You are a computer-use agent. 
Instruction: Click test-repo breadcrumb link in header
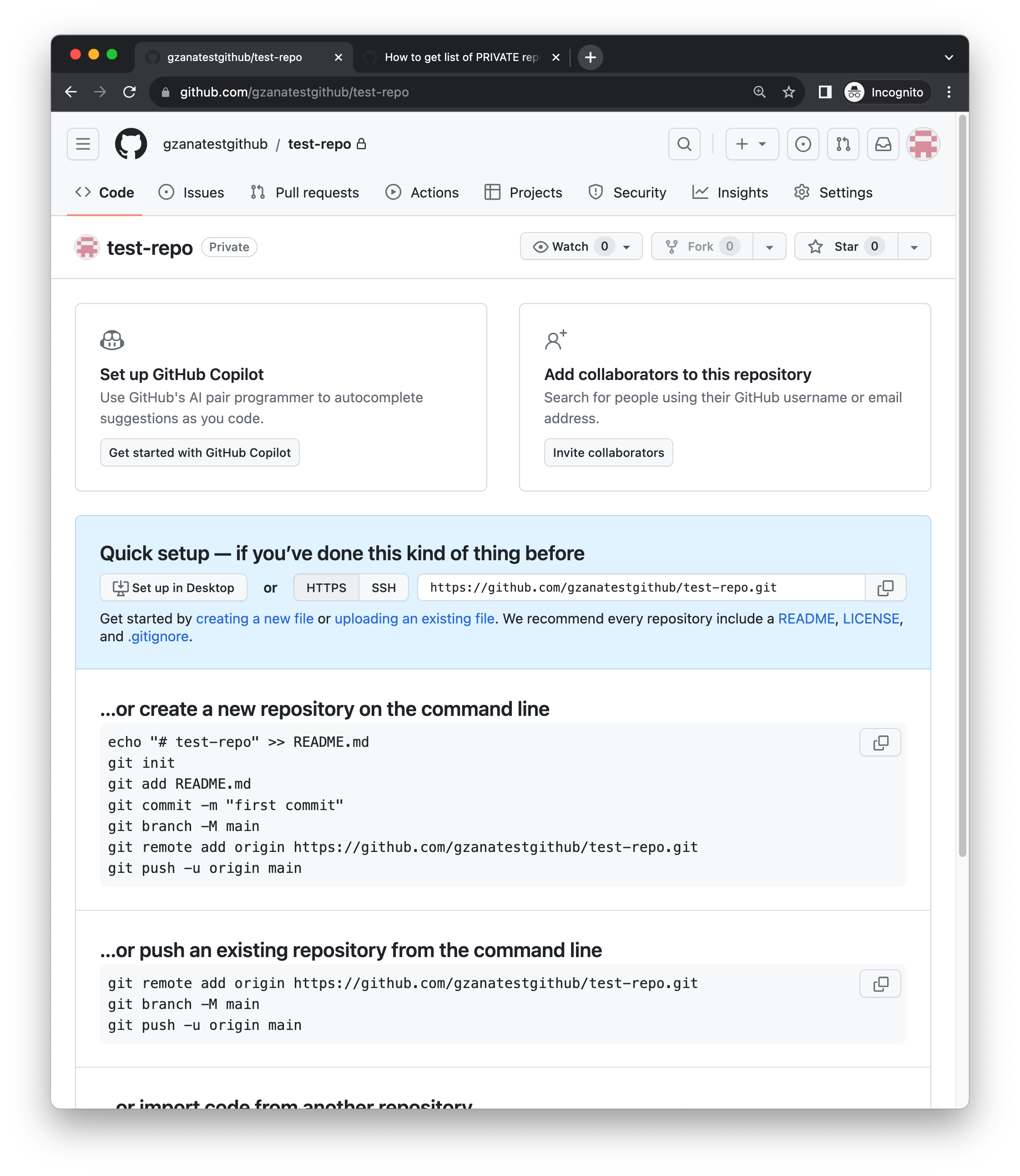pos(319,144)
